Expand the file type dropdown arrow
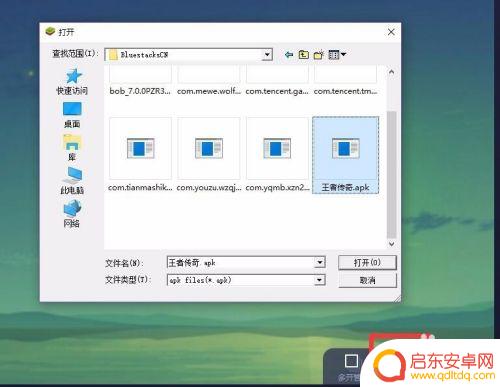The image size is (500, 387). (x=319, y=280)
